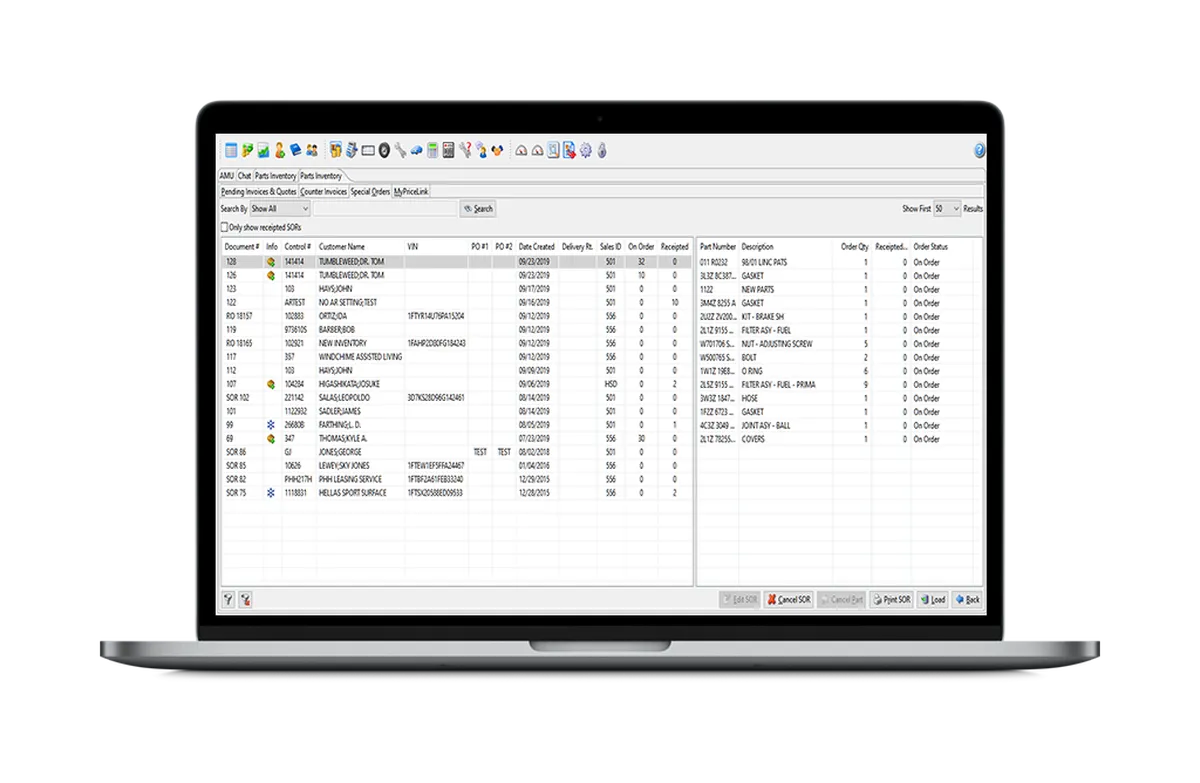The image size is (1200, 783).
Task: Sort by the Customer Name column header
Action: pyautogui.click(x=342, y=246)
